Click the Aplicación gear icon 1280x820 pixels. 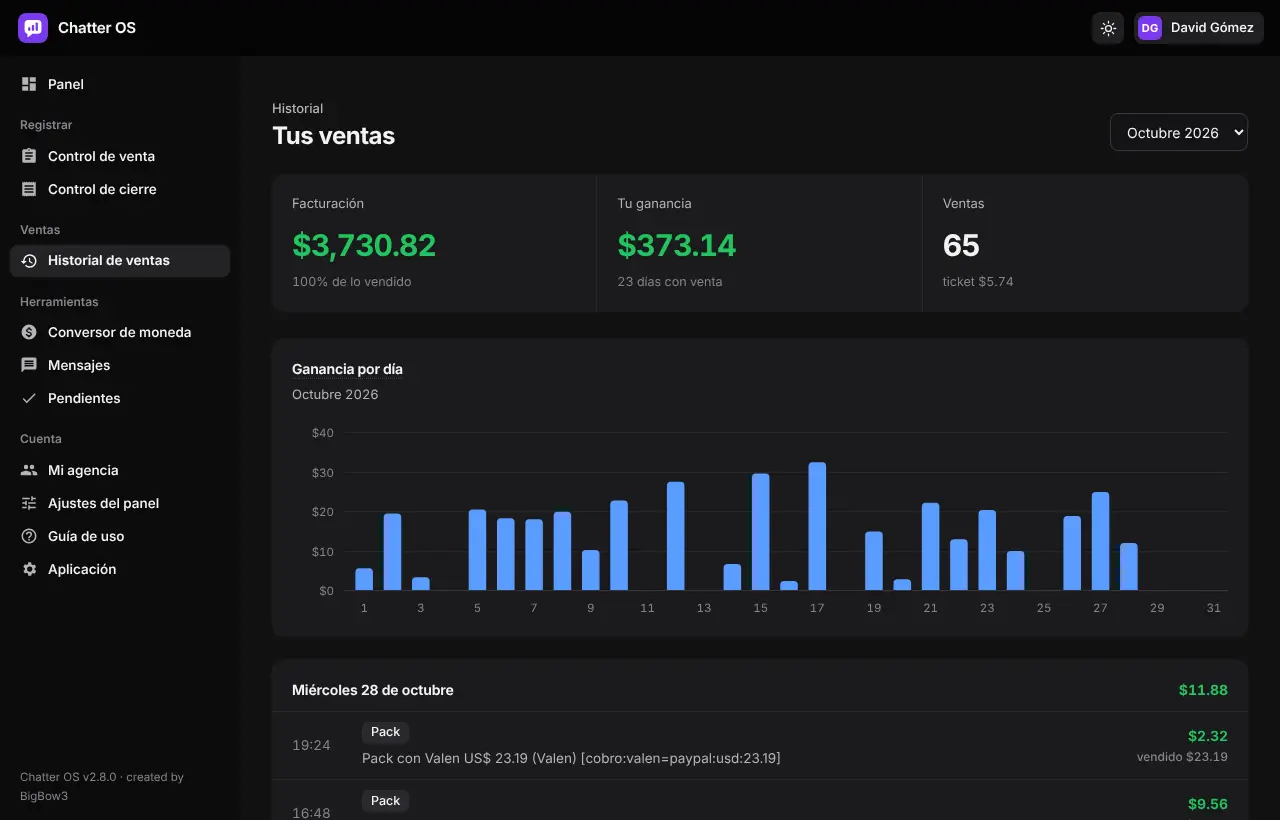[x=29, y=569]
